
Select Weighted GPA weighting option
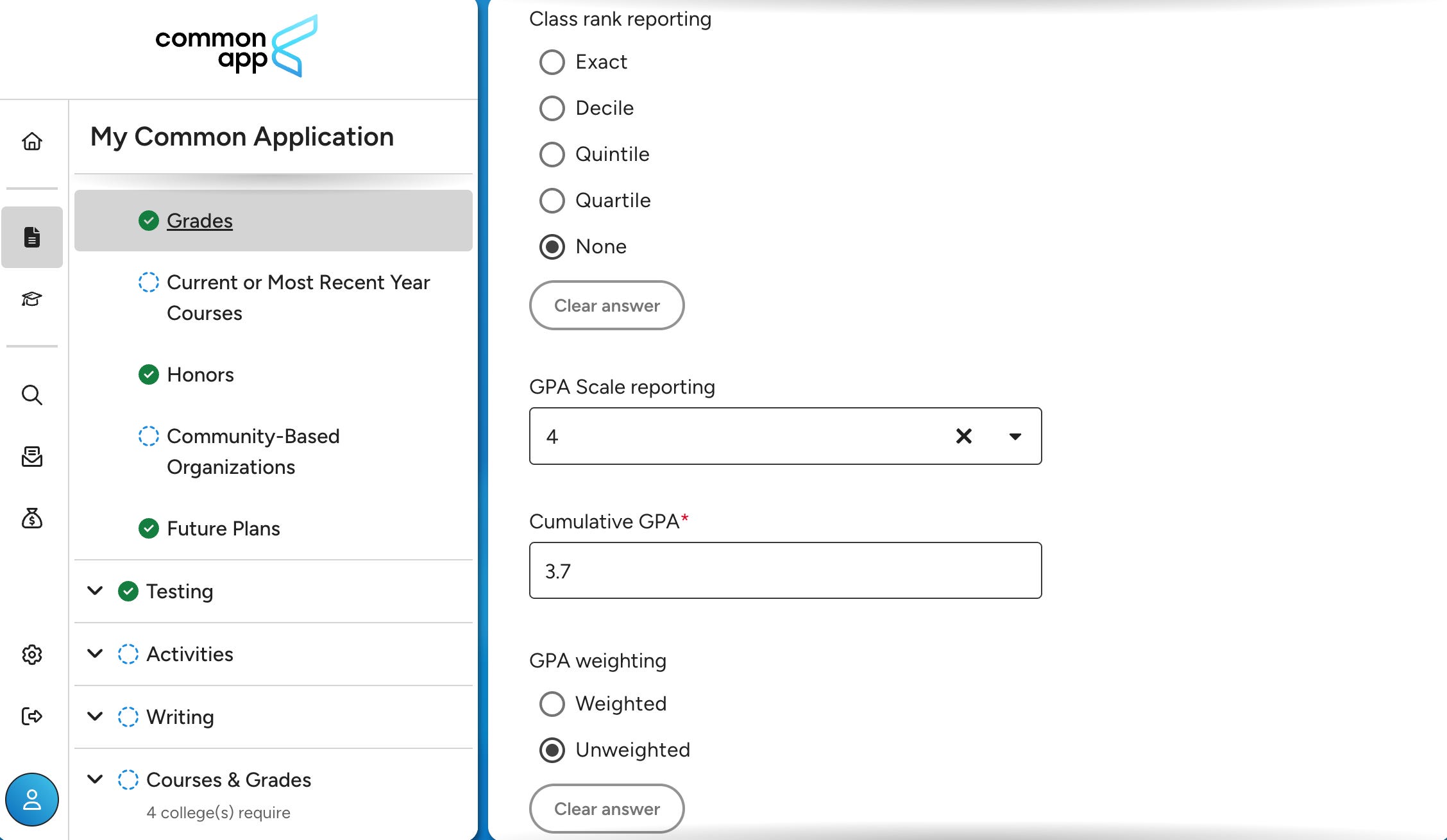point(552,704)
